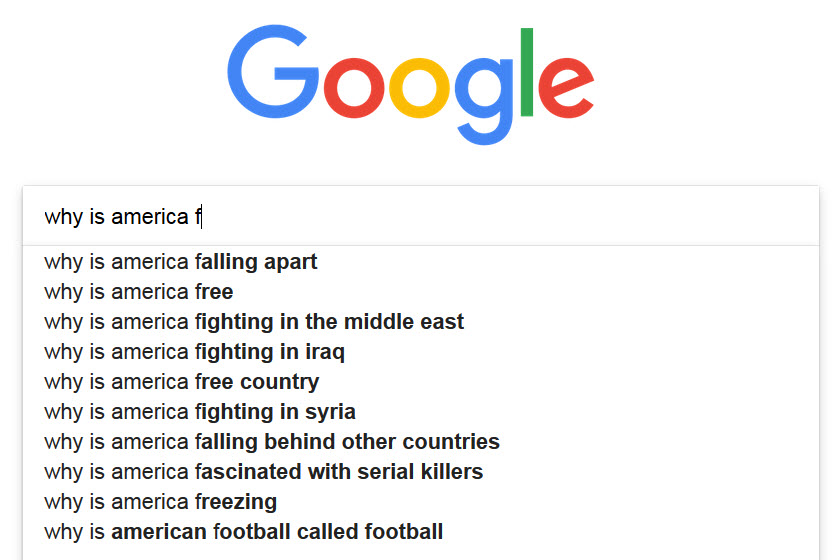Click the first red 'o' in the logo

click(354, 87)
